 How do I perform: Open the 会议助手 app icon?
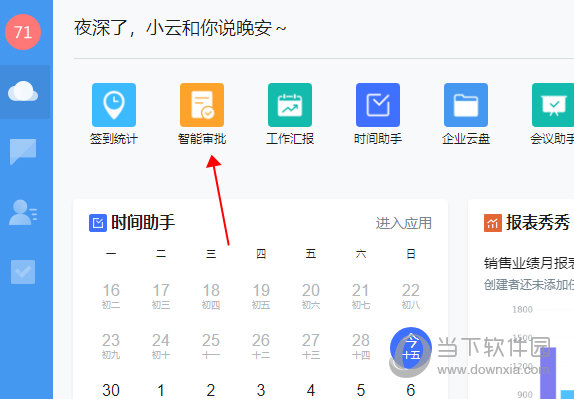(553, 105)
